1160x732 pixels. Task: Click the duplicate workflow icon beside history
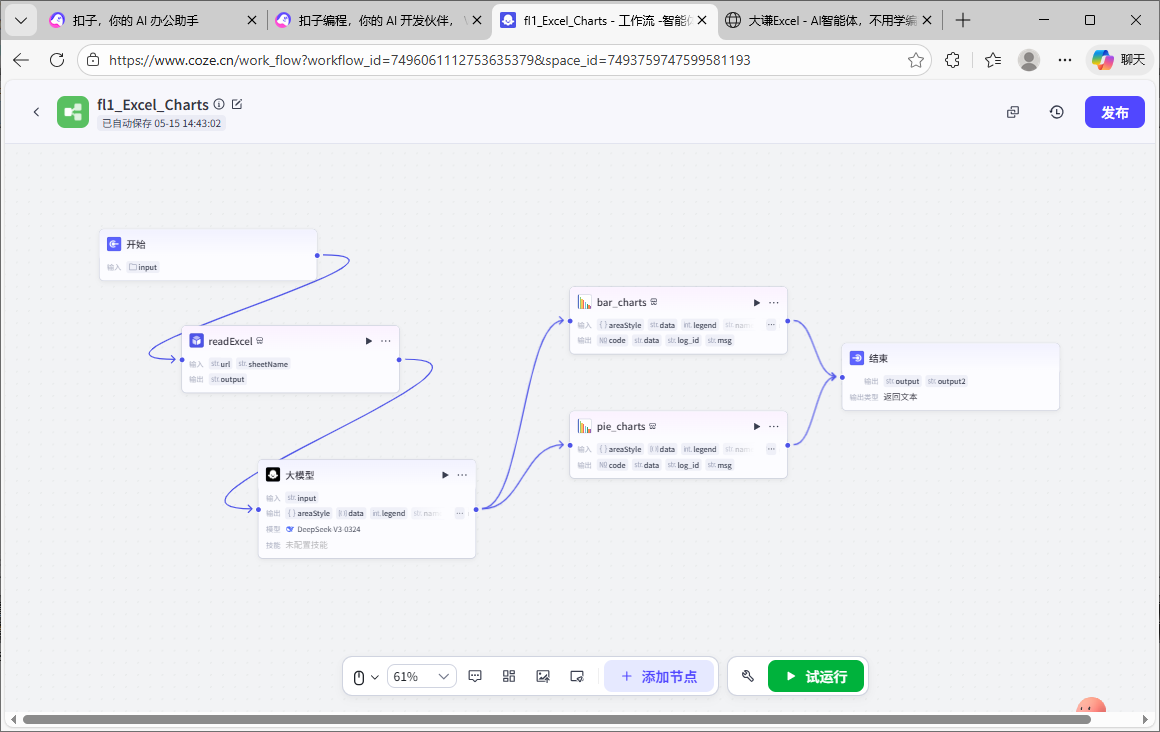[1013, 112]
